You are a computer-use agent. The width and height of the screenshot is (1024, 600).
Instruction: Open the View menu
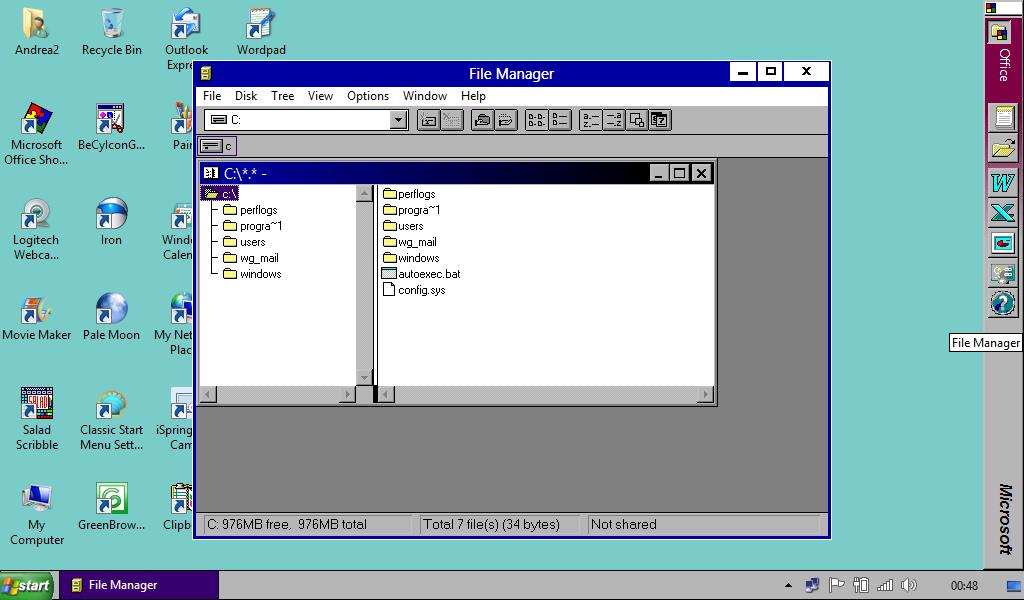tap(320, 96)
